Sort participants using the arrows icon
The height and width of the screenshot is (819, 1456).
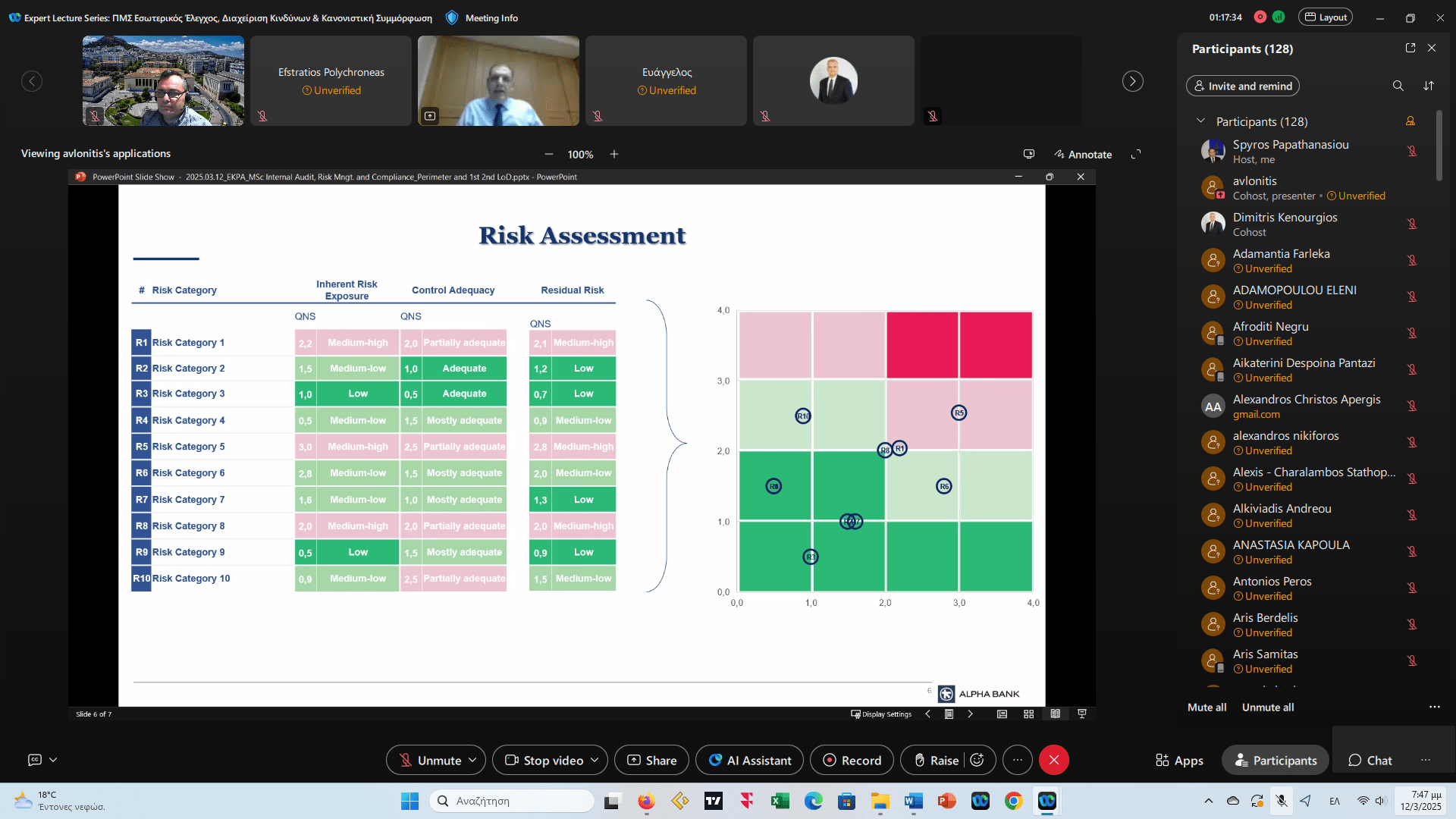(x=1429, y=86)
